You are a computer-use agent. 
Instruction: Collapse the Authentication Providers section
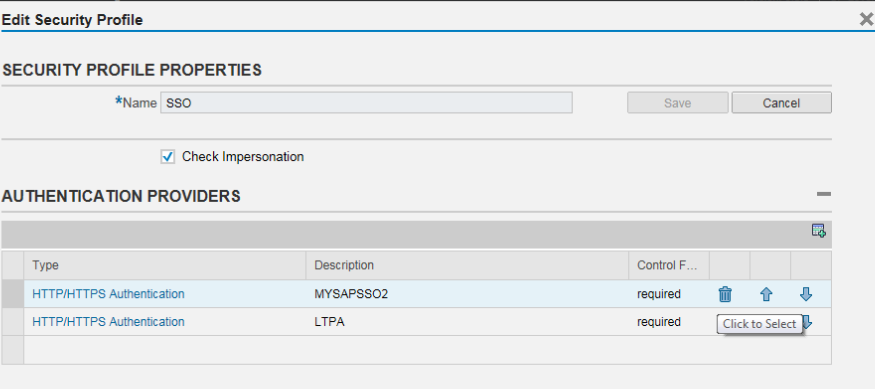click(824, 194)
